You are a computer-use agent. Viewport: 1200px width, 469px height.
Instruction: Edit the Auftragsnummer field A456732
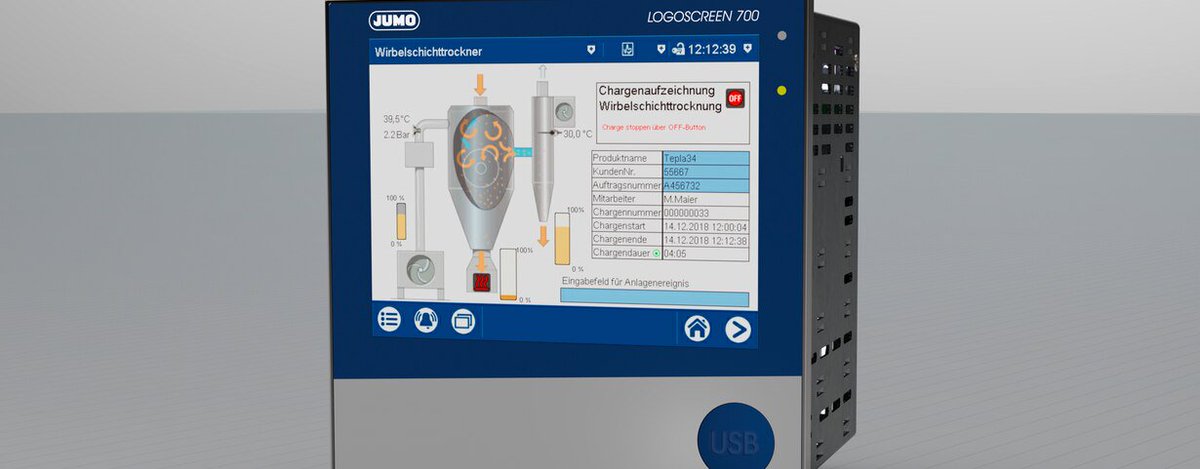(x=705, y=186)
